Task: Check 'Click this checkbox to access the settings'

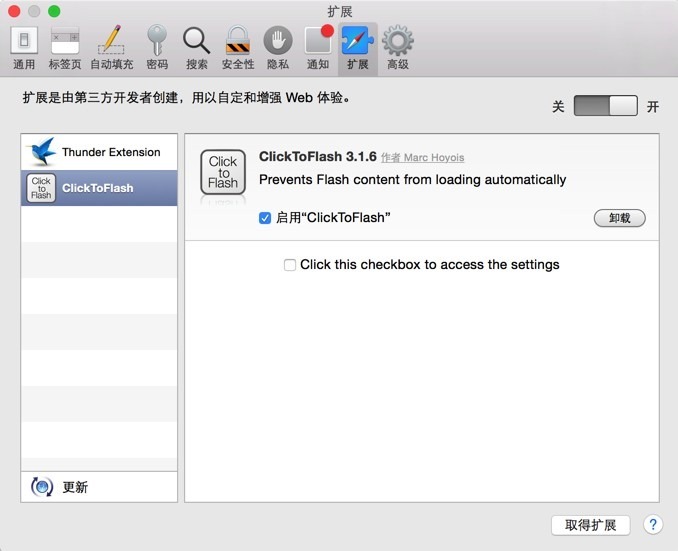Action: point(290,265)
